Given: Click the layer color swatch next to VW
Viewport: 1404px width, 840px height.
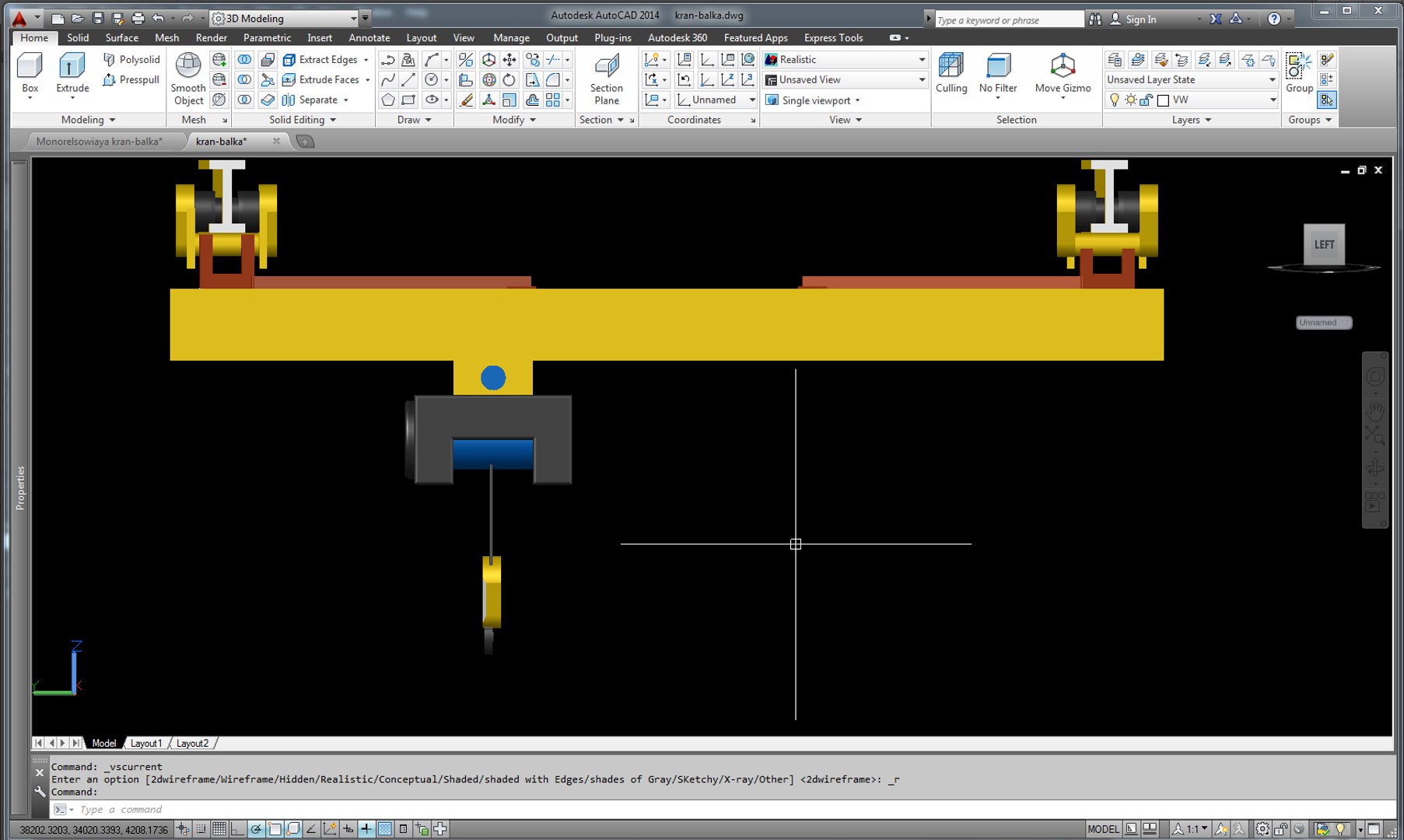Looking at the screenshot, I should pos(1163,100).
